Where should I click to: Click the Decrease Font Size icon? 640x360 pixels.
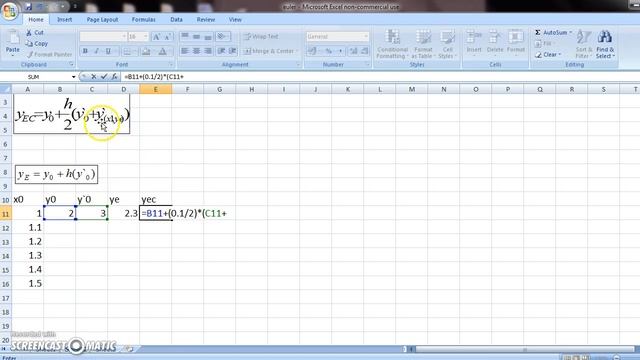[167, 37]
